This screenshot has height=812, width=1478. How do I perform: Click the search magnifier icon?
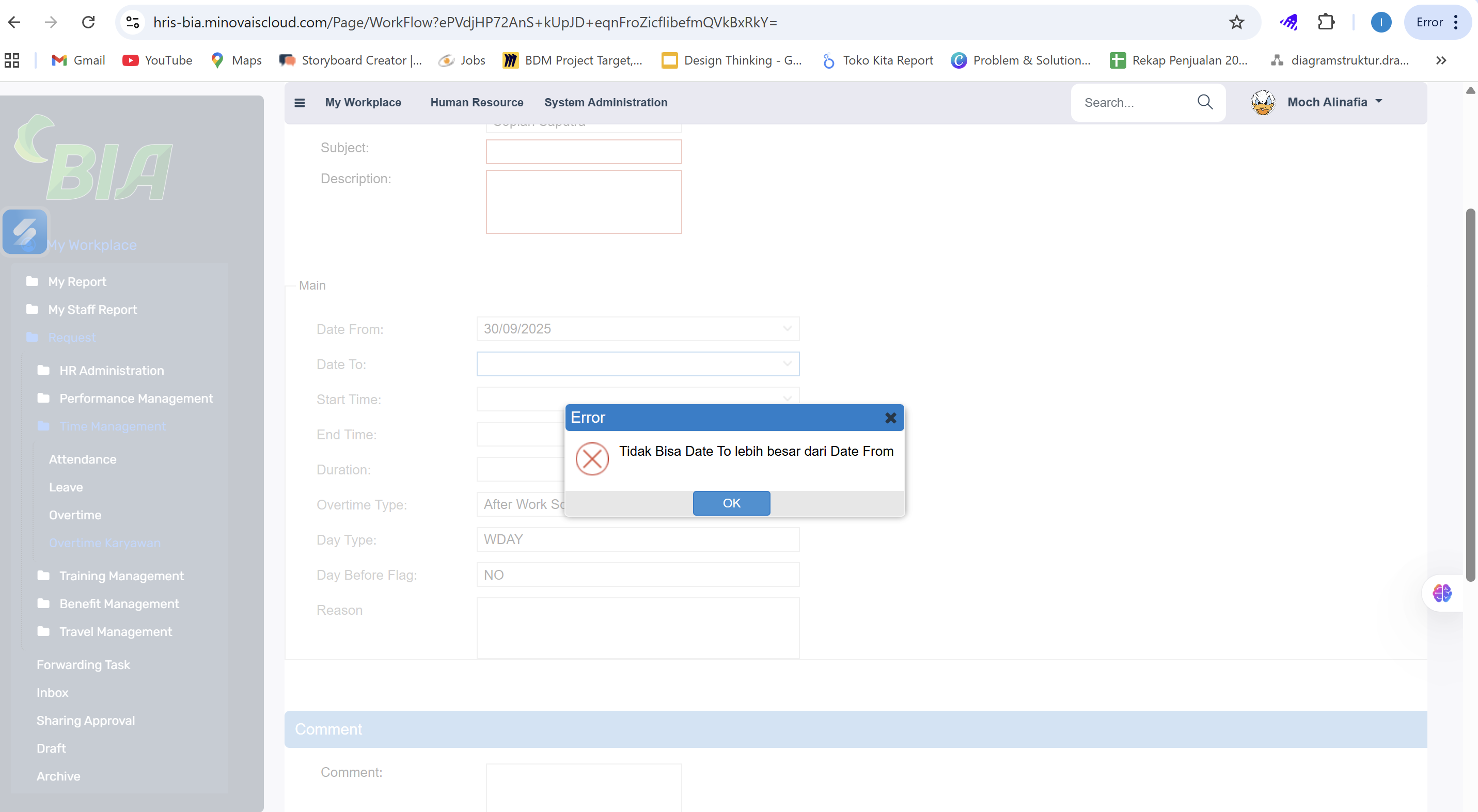coord(1204,102)
